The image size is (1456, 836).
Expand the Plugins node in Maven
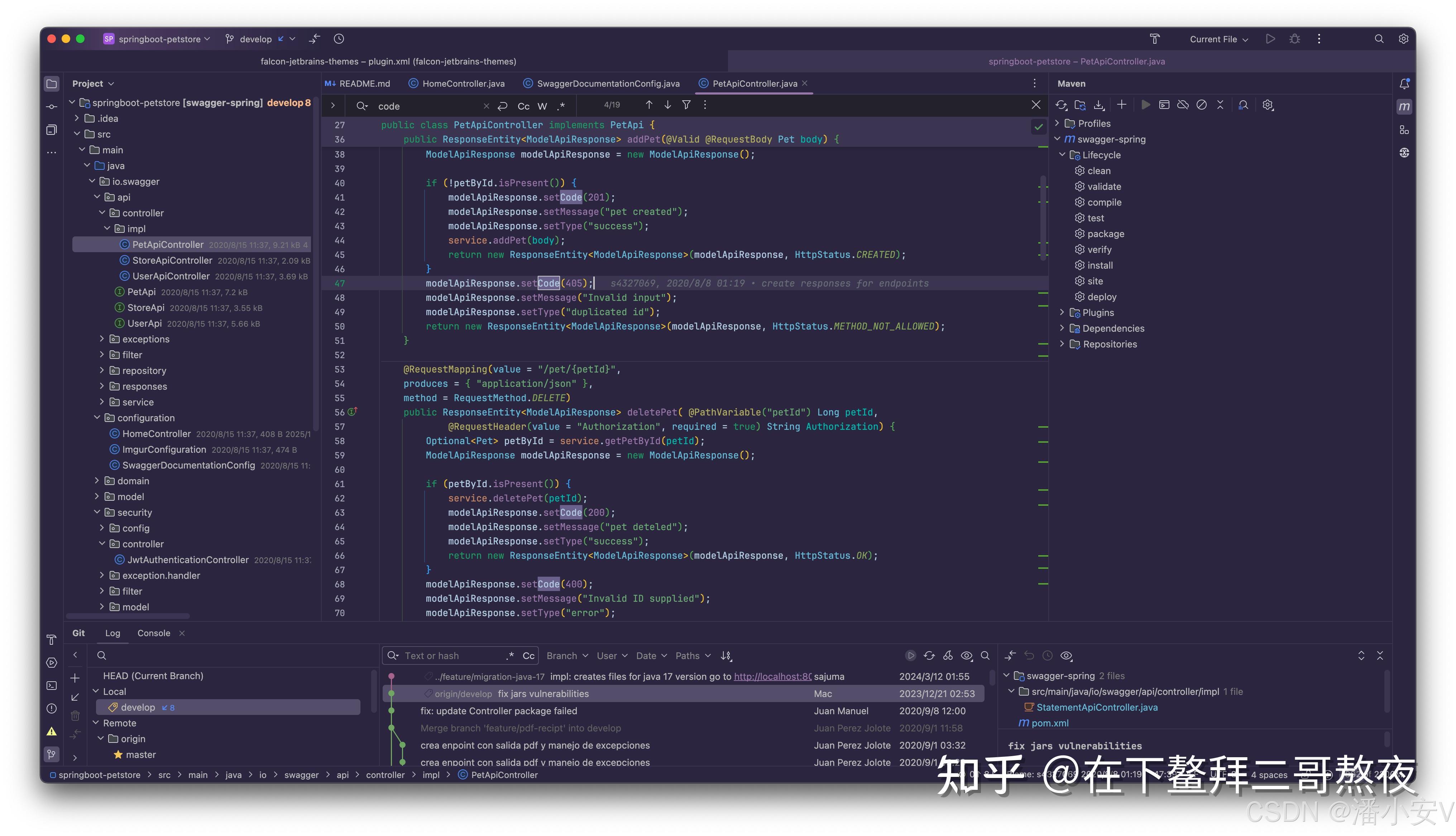[x=1062, y=312]
